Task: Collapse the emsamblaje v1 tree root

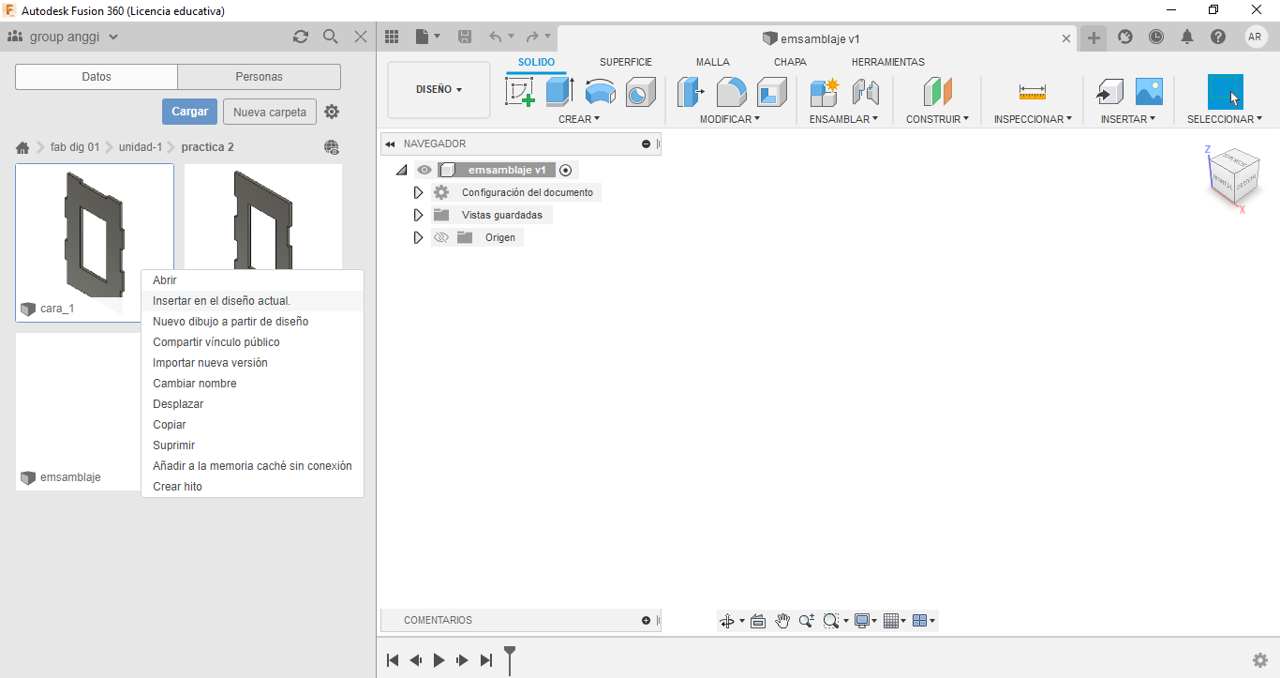Action: pyautogui.click(x=402, y=171)
